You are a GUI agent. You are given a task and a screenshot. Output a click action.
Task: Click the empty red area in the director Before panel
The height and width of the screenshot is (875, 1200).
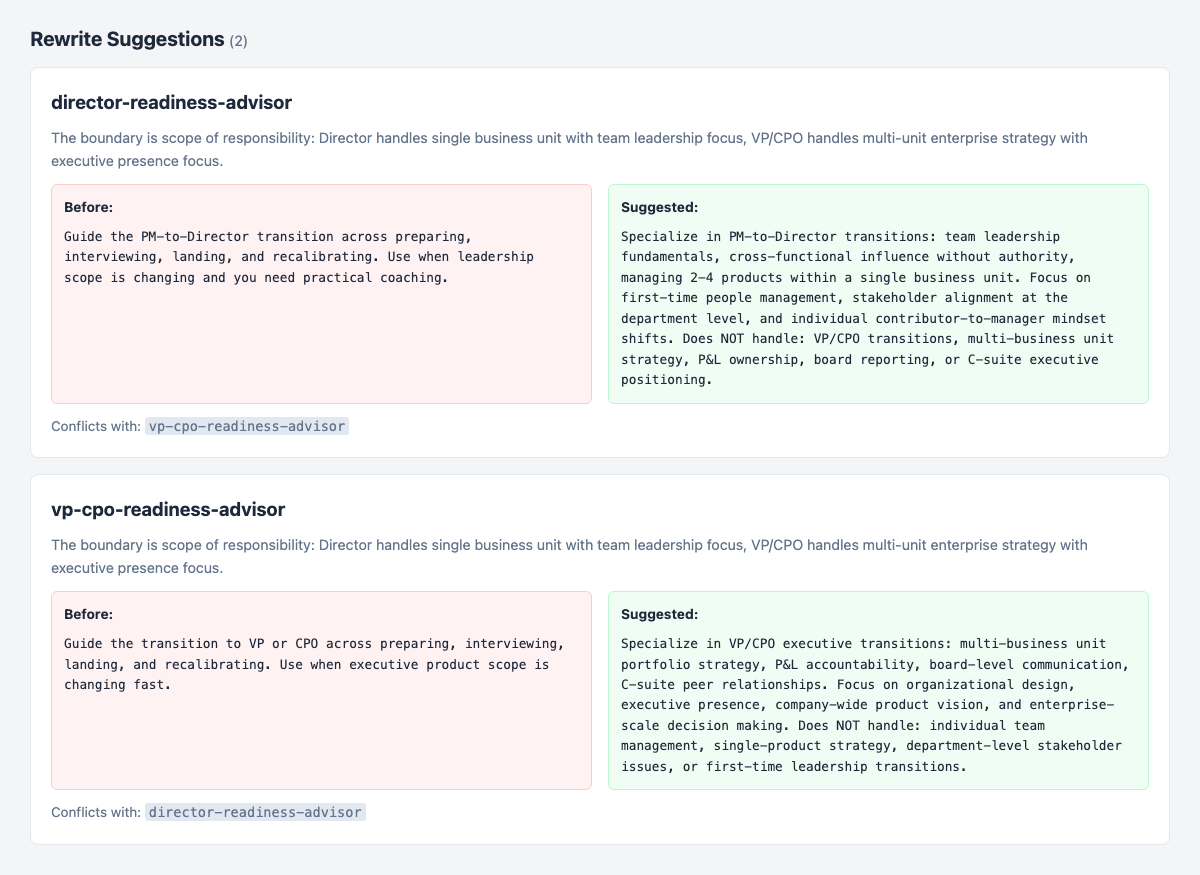(320, 350)
